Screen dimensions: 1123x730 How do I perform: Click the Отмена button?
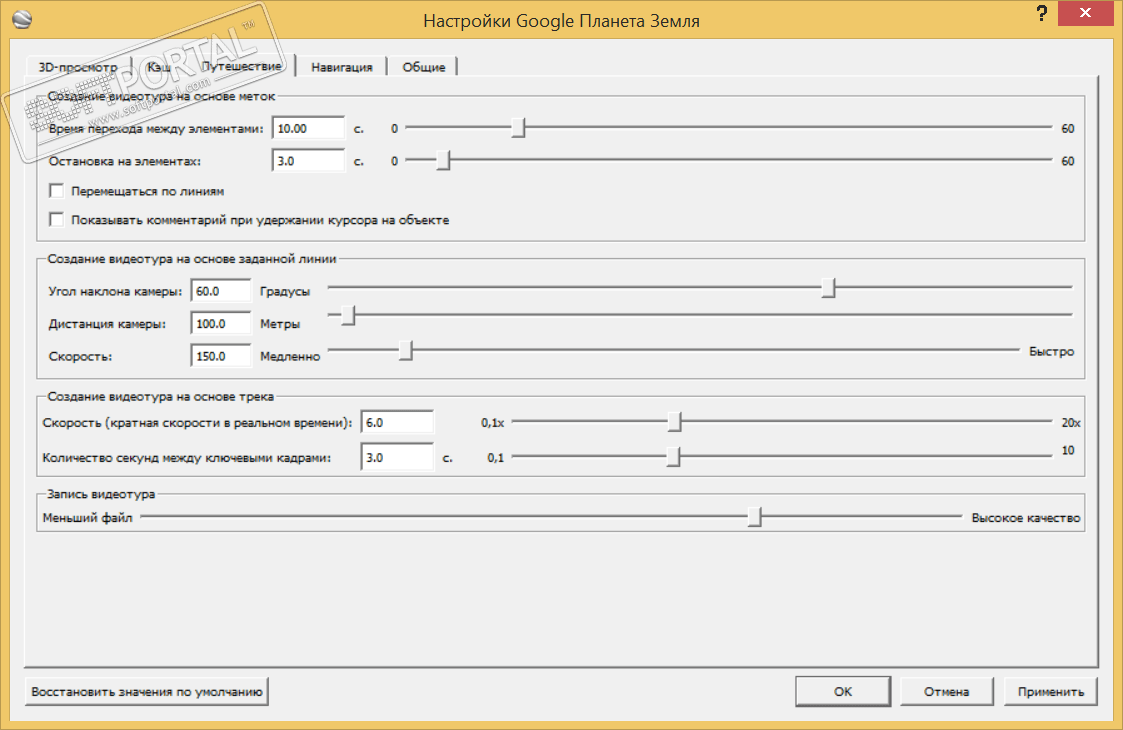click(x=946, y=691)
